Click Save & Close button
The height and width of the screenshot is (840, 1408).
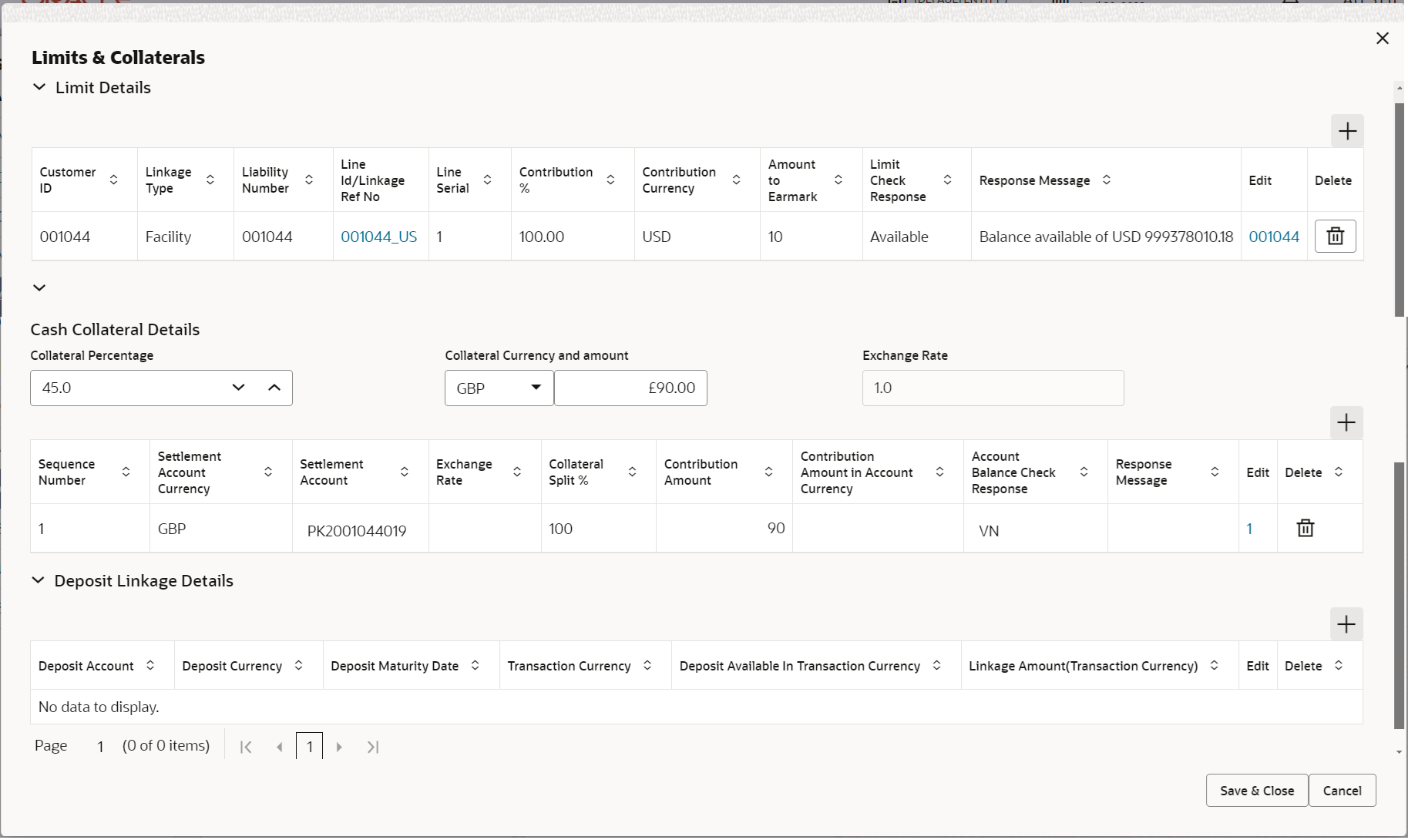pos(1257,791)
